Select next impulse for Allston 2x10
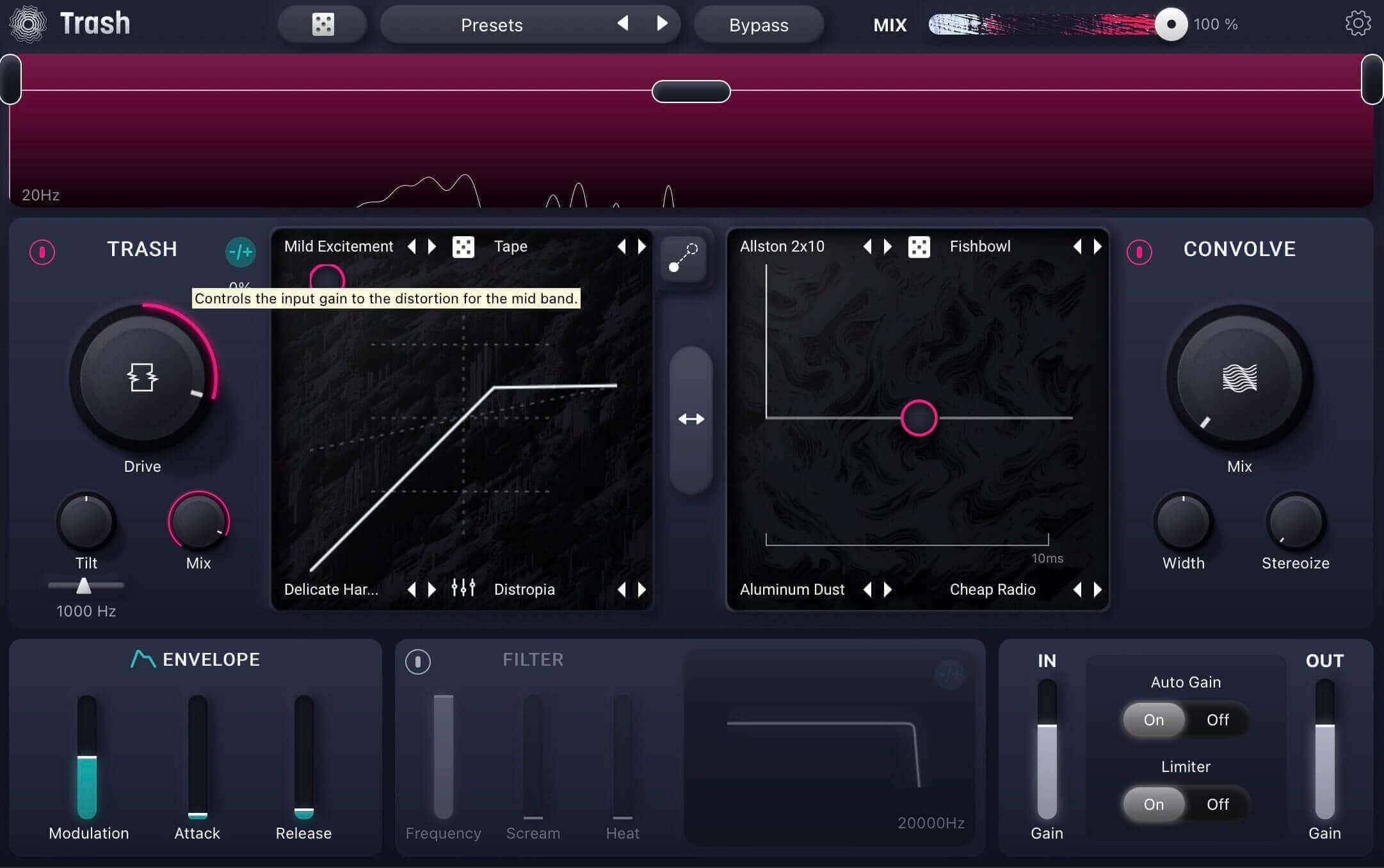This screenshot has height=868, width=1384. tap(888, 246)
